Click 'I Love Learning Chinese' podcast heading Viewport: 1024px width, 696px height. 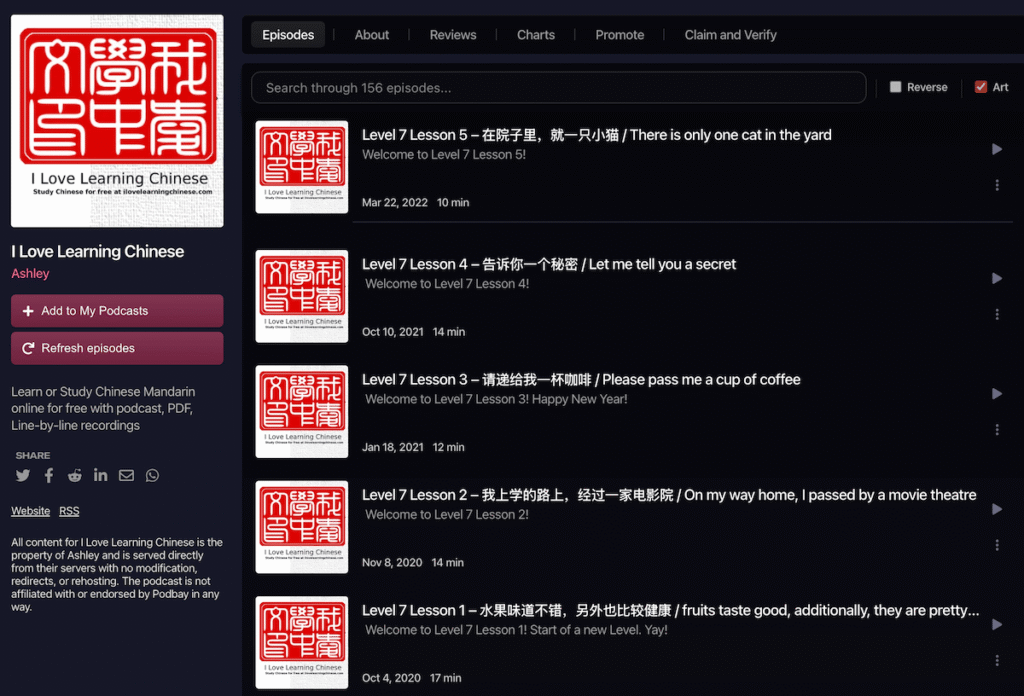97,251
